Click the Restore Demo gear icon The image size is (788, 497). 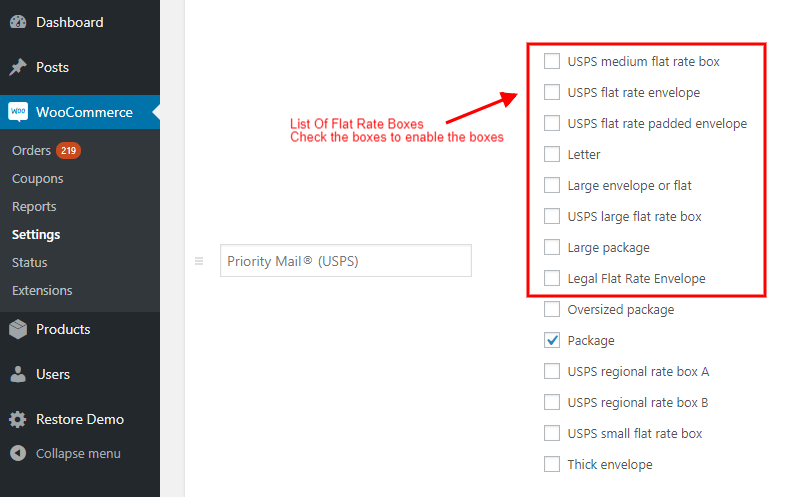click(18, 419)
